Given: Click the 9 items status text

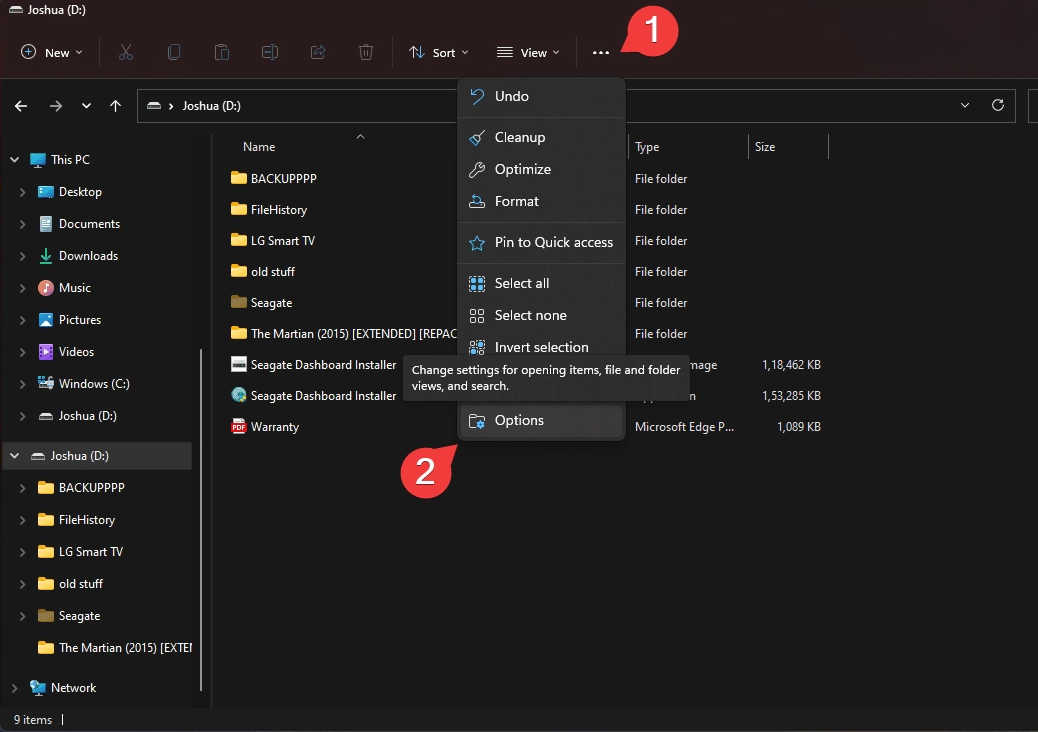Looking at the screenshot, I should [x=33, y=720].
